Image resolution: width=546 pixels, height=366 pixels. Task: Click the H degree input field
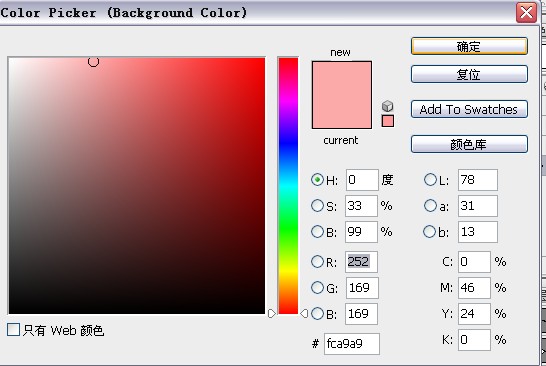[362, 180]
